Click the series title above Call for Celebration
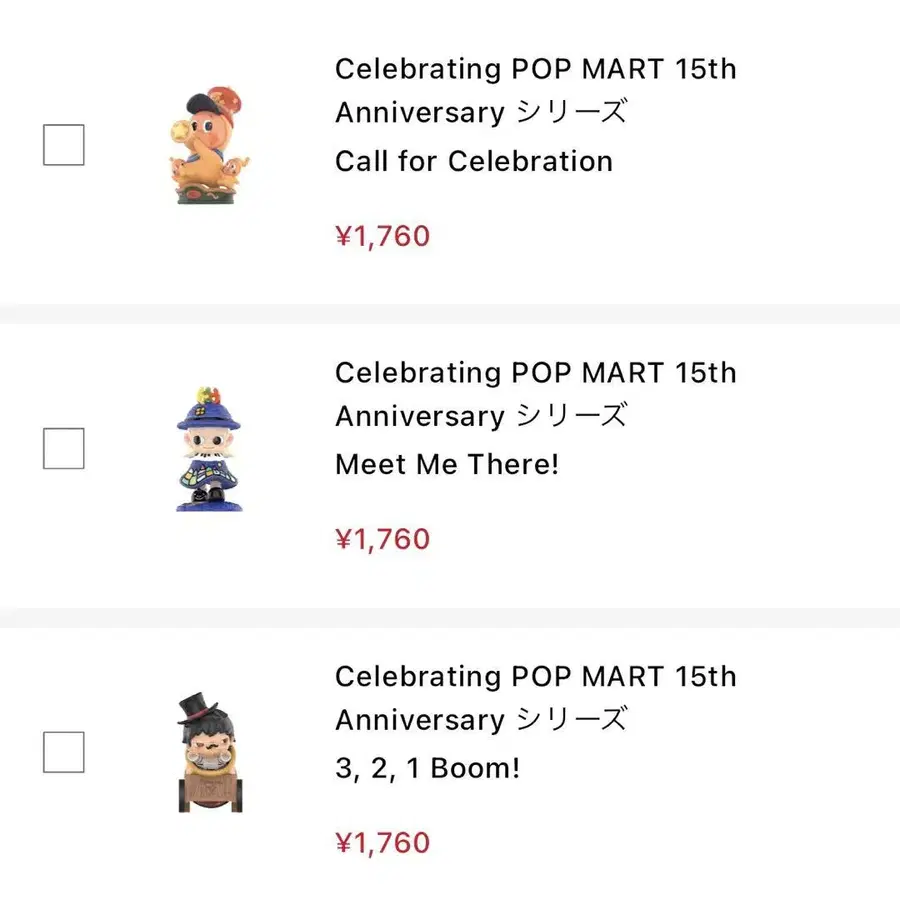This screenshot has height=900, width=900. click(x=535, y=69)
